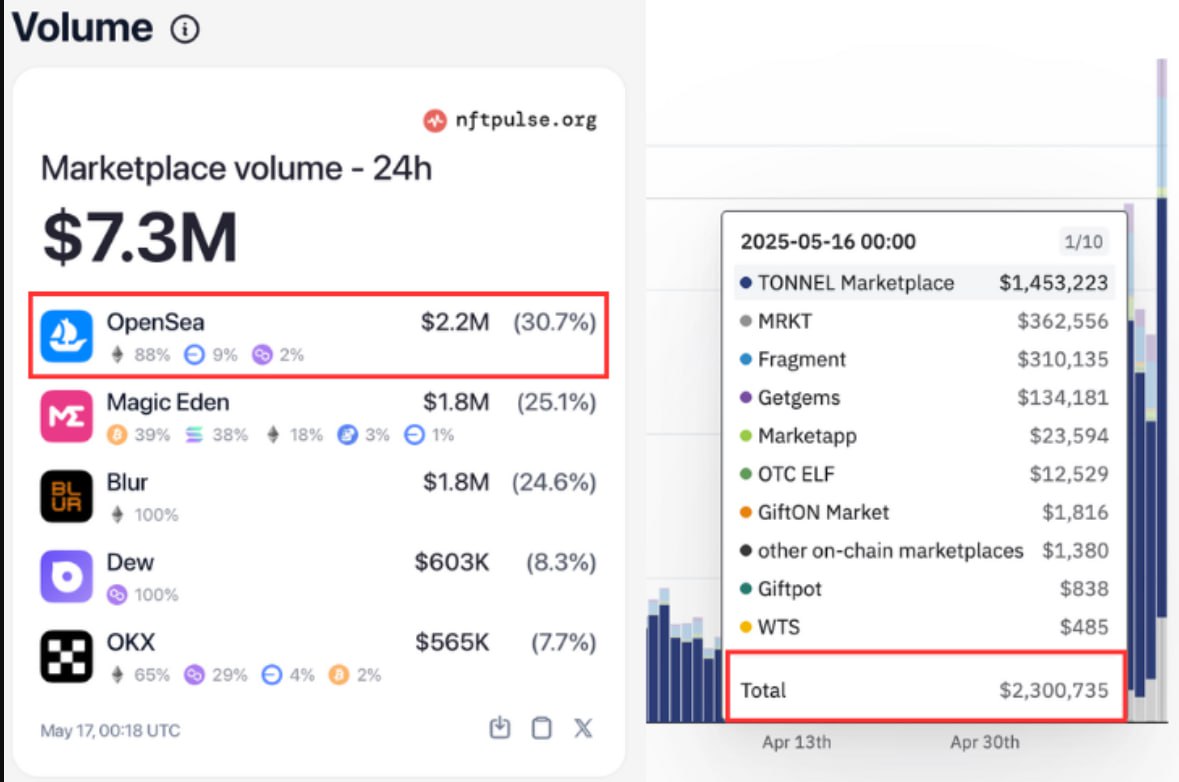1179x782 pixels.
Task: Select the Blur marketplace name
Action: pos(127,482)
